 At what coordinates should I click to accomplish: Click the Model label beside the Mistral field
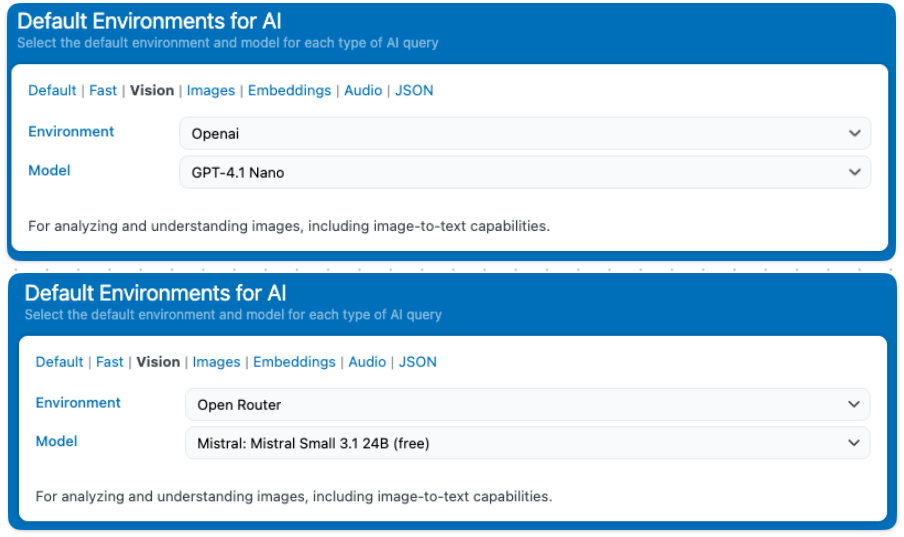click(56, 441)
